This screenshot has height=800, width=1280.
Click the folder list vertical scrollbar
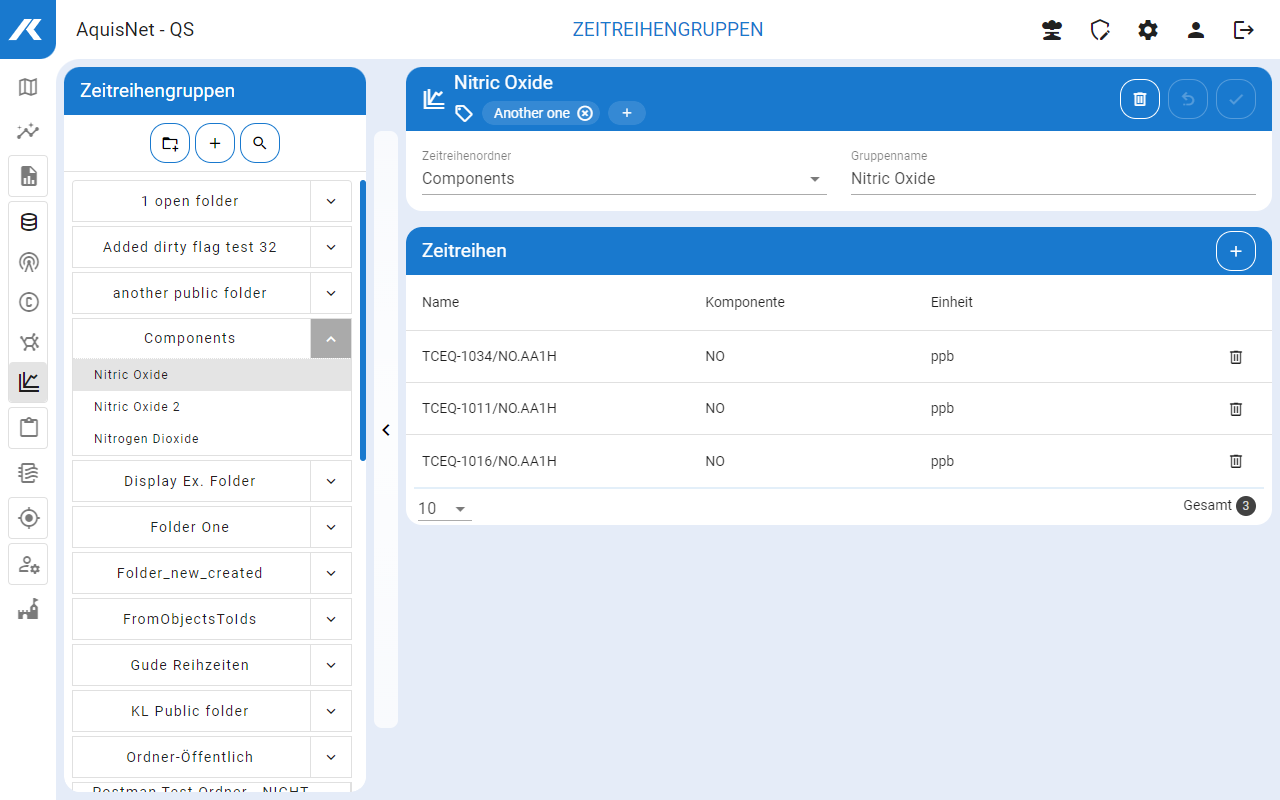362,320
